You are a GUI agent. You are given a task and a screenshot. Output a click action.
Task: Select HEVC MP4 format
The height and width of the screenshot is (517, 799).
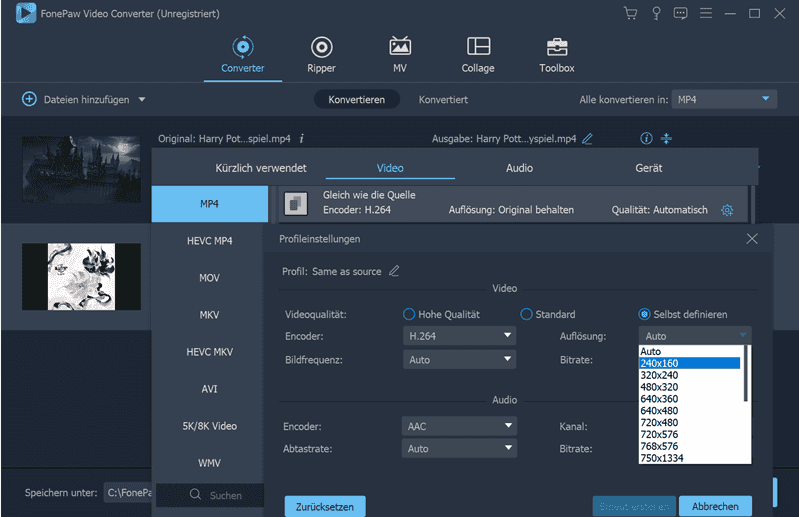209,240
